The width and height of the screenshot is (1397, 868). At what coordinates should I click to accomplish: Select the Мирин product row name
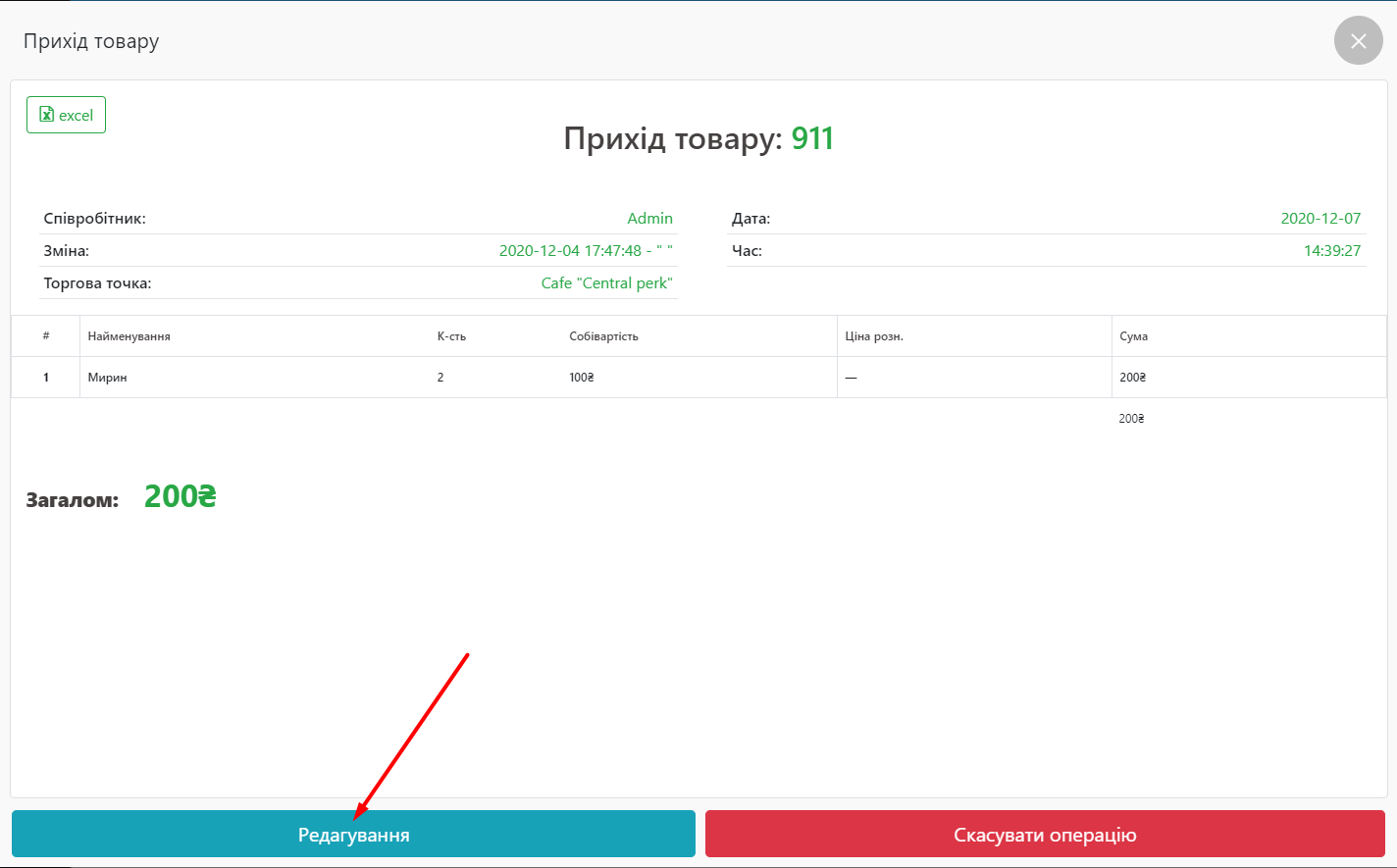pyautogui.click(x=107, y=378)
